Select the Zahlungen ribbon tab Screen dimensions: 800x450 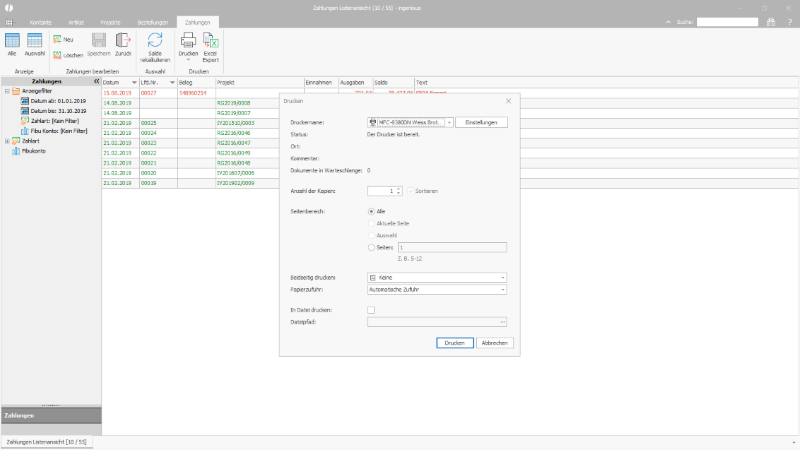pos(197,22)
